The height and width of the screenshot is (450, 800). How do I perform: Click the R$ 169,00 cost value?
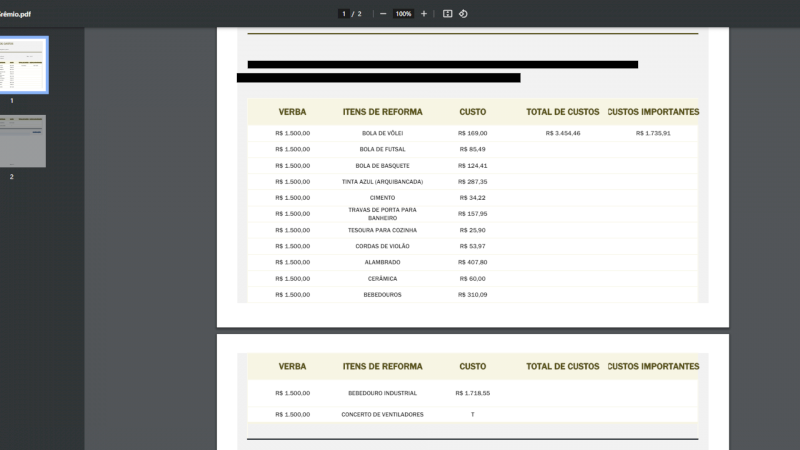tap(472, 133)
